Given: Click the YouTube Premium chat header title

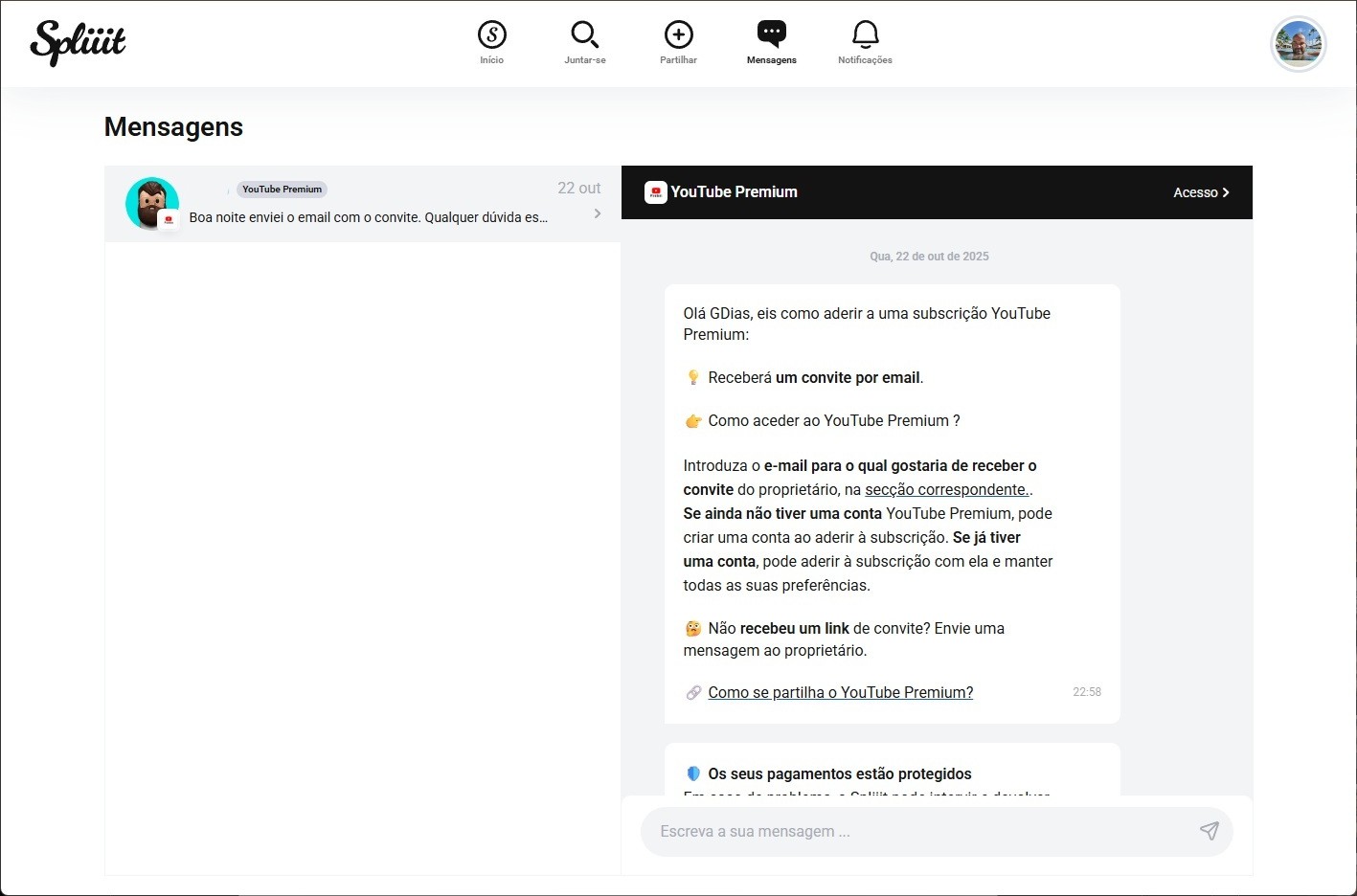Looking at the screenshot, I should [x=734, y=192].
